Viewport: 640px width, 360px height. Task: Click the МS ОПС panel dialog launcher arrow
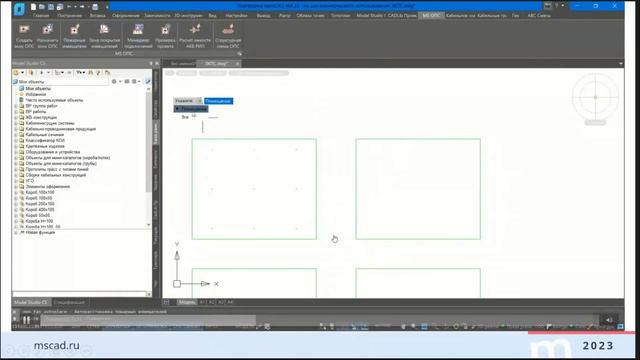[239, 53]
